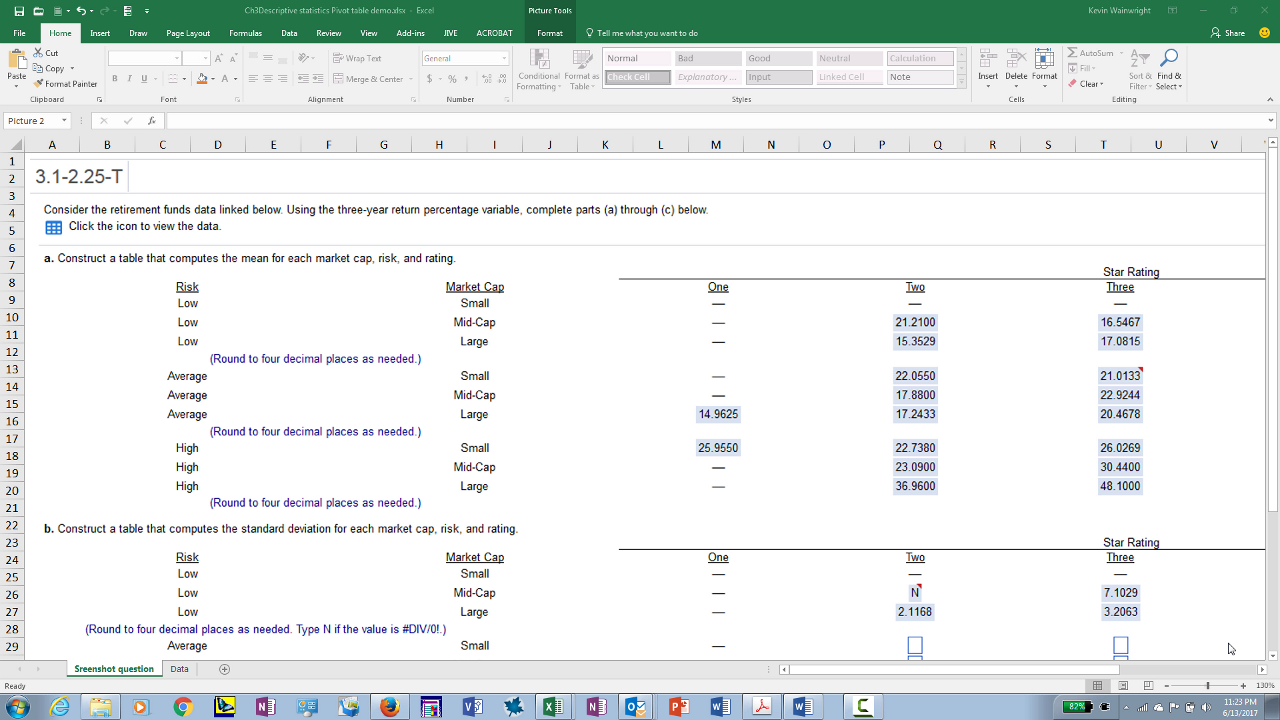Click the zoom slider in the status bar
1280x720 pixels.
click(x=1208, y=686)
